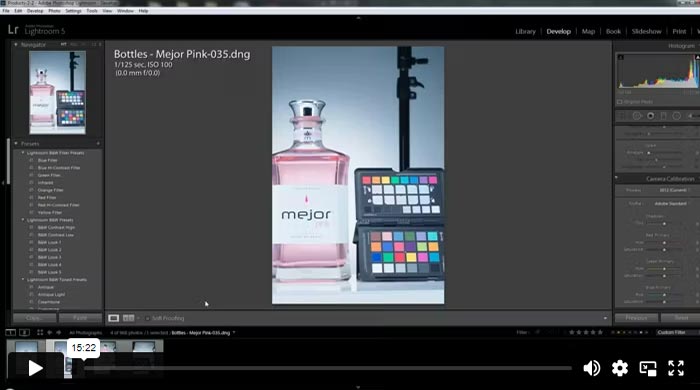Switch to the Map module
700x390 pixels.
588,32
